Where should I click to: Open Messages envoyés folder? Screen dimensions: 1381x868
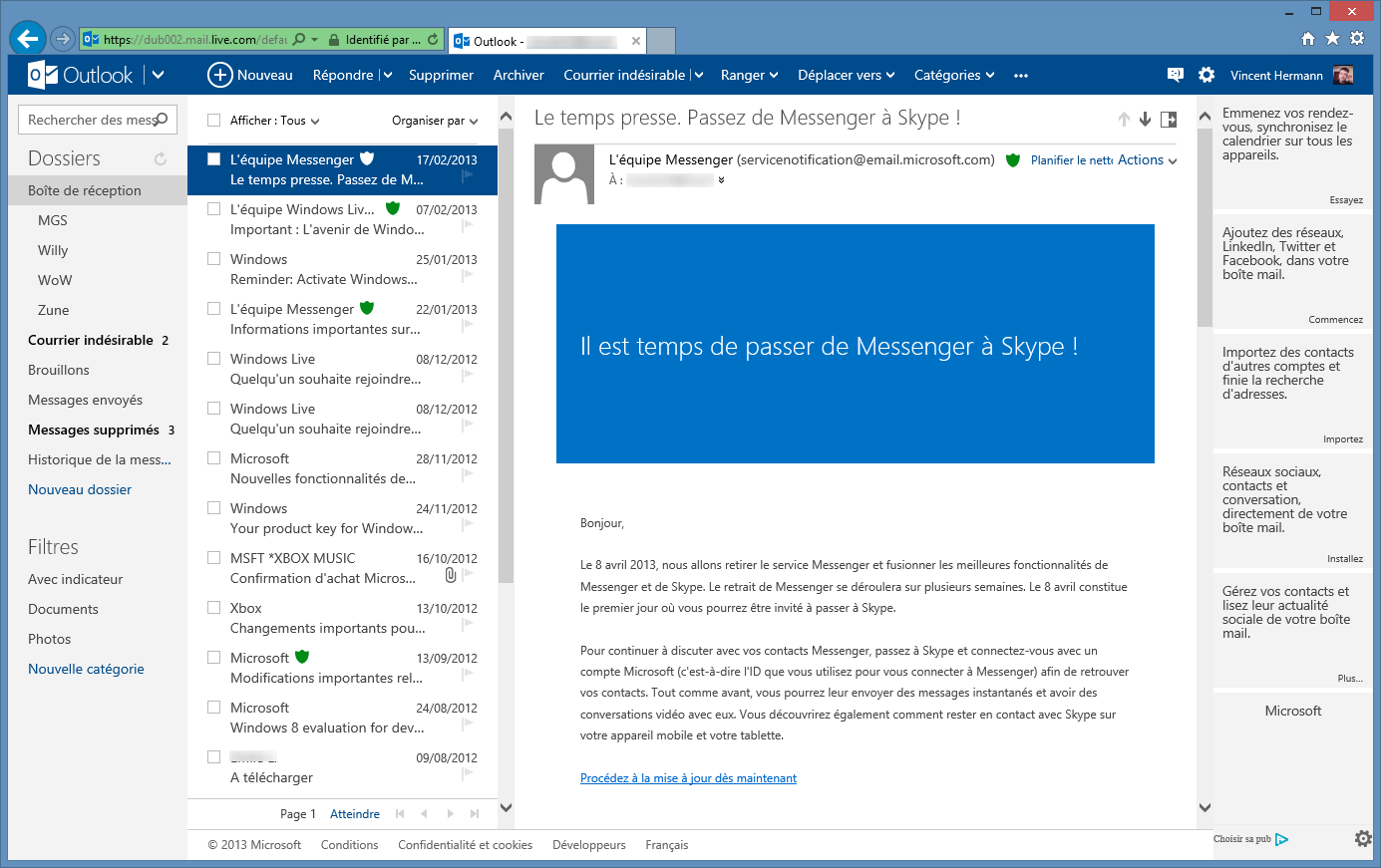[85, 400]
